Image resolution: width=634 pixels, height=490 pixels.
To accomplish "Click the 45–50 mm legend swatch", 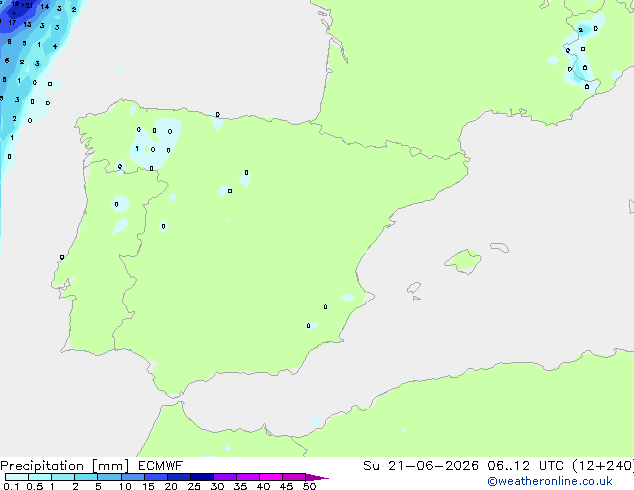I will [294, 477].
